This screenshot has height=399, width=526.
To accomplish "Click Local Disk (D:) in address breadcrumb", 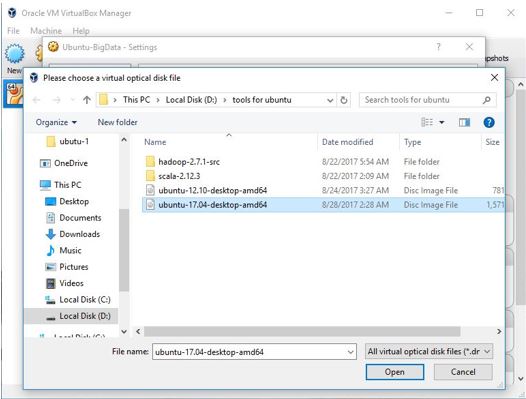I will click(x=191, y=100).
